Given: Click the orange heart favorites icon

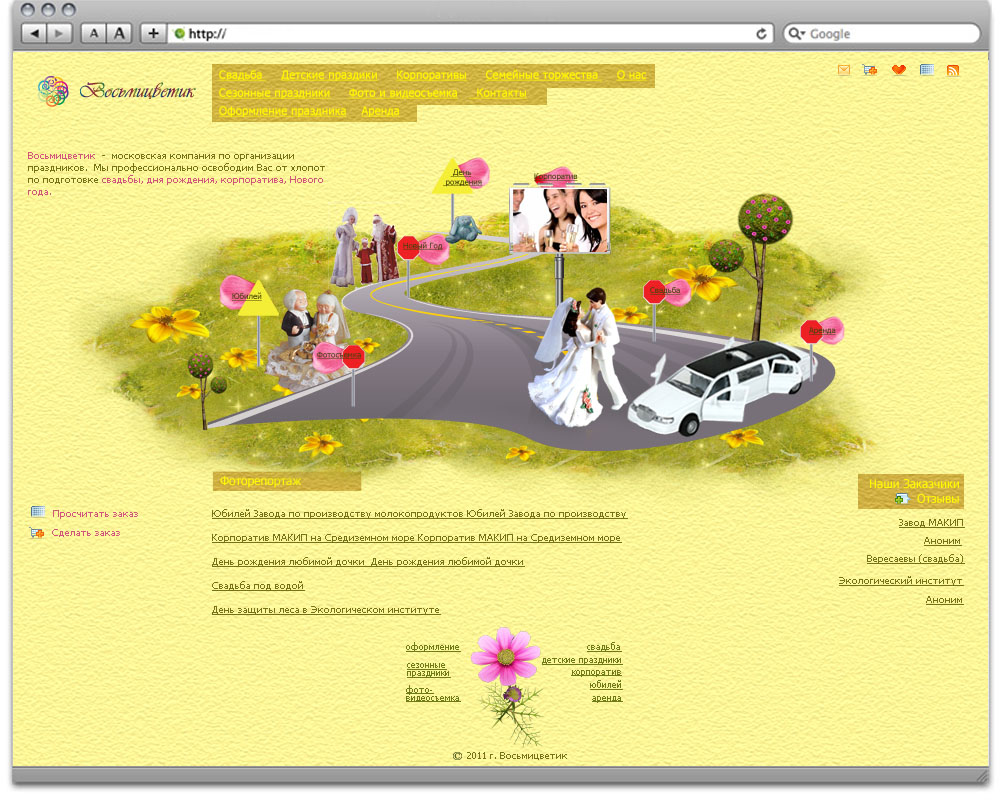Looking at the screenshot, I should (x=899, y=71).
